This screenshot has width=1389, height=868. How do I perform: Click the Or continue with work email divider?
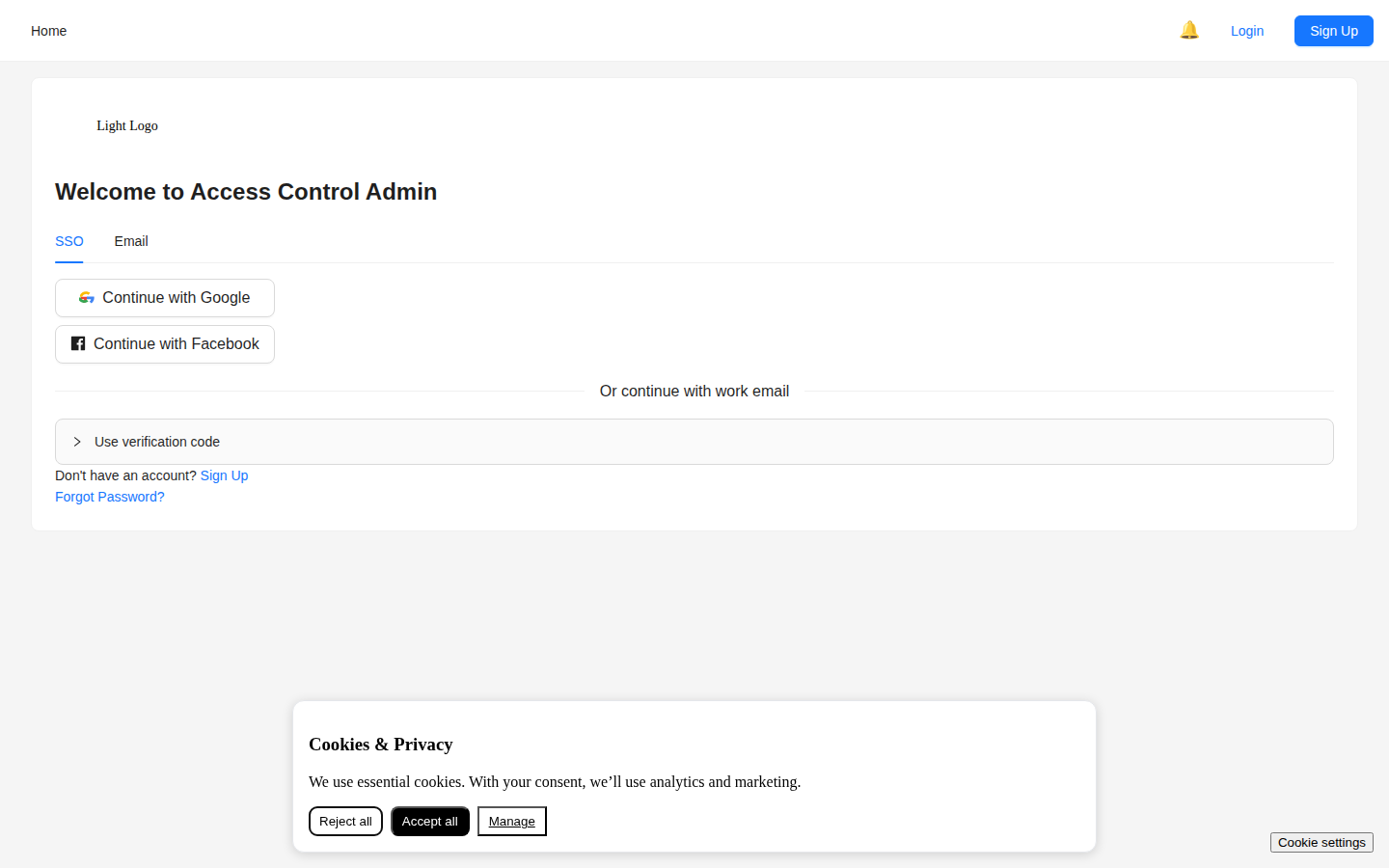click(694, 391)
